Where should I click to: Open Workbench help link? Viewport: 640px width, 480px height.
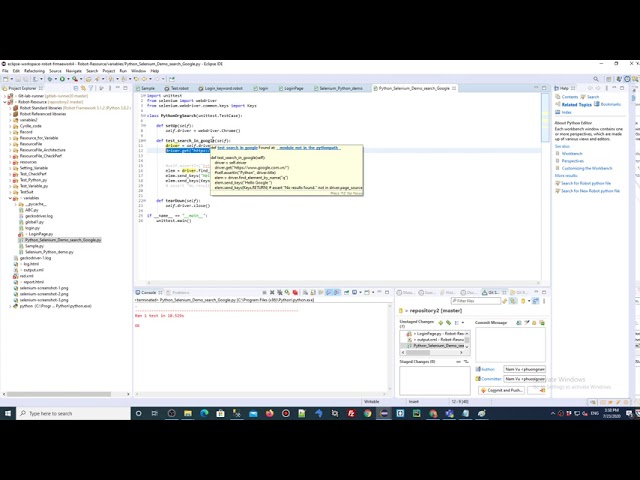[572, 154]
